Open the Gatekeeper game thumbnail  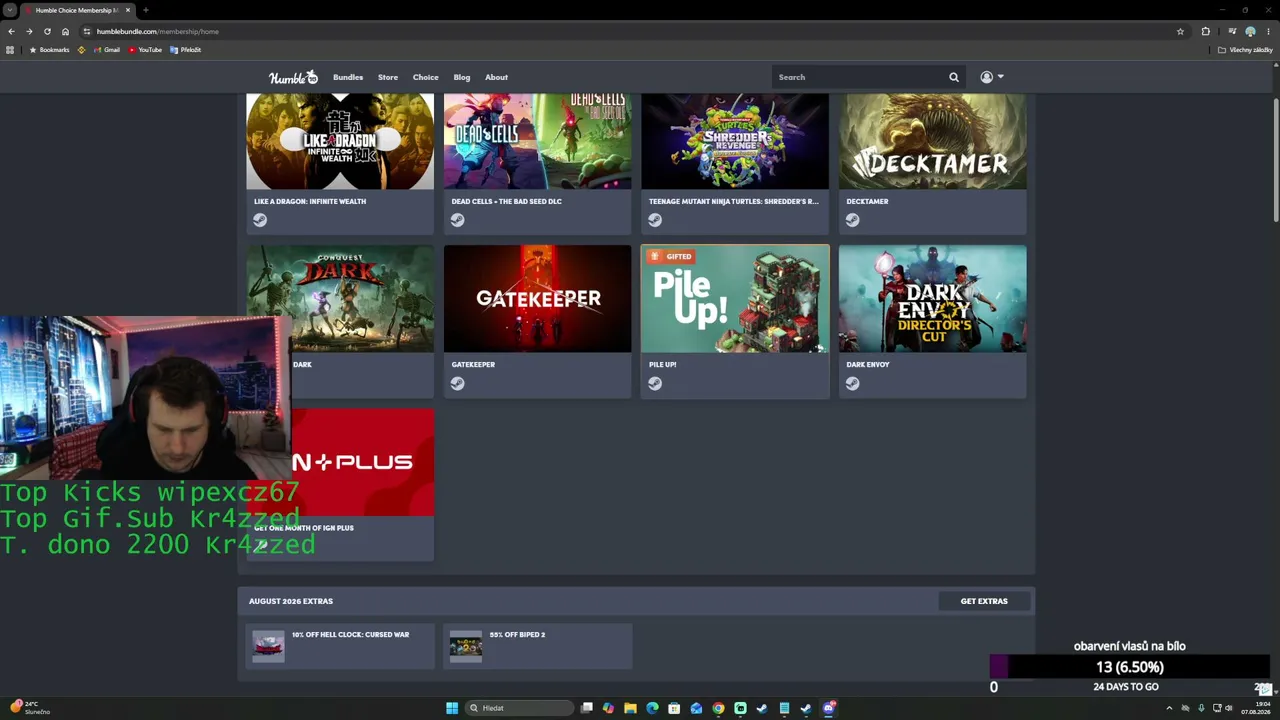pyautogui.click(x=538, y=298)
